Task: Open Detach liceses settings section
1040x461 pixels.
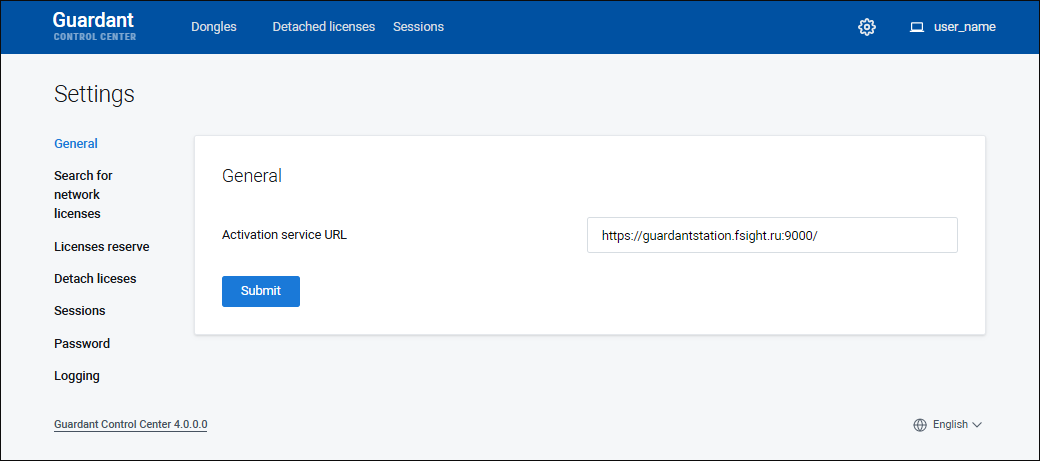Action: [95, 279]
